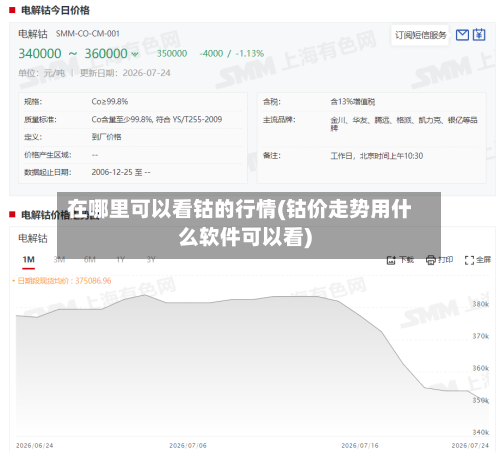Image resolution: width=500 pixels, height=452 pixels.
Task: Click the specification value Co≥99.8%
Action: pos(110,101)
